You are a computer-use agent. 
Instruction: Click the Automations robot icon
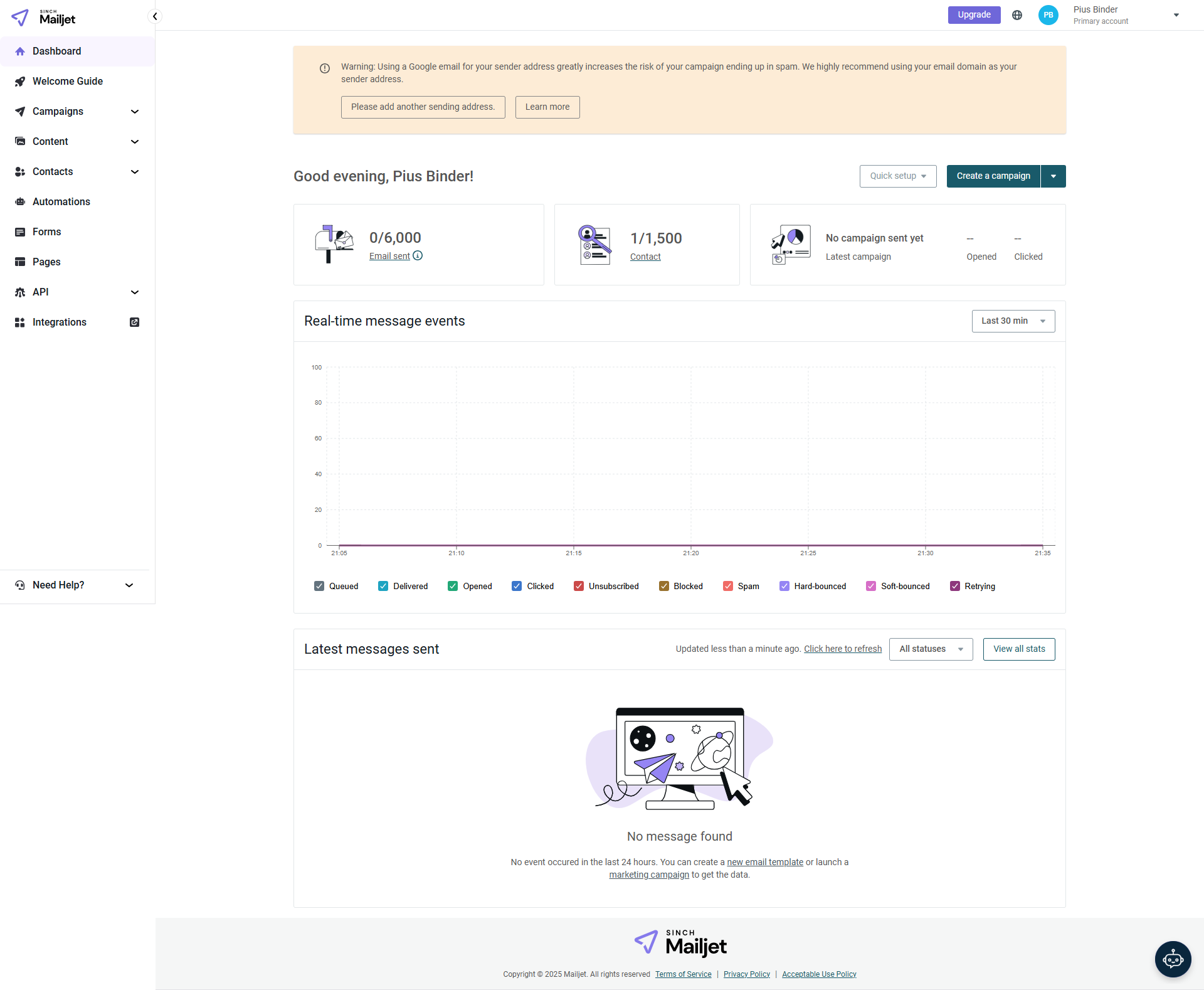[x=20, y=201]
